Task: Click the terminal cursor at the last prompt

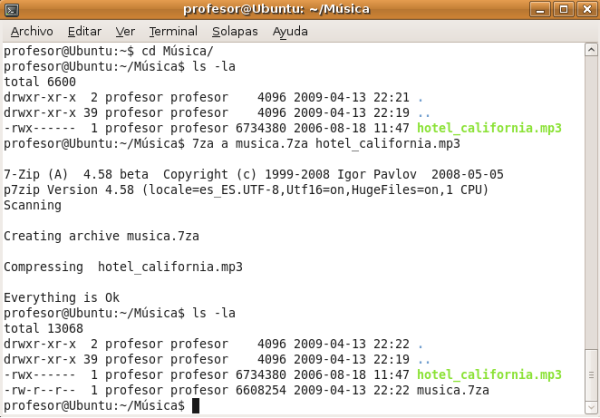Action: 196,405
